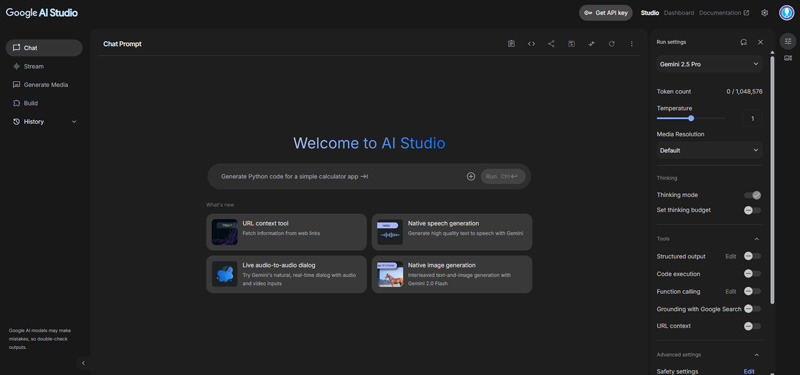Viewport: 800px width, 375px height.
Task: Open the Documentation link text
Action: click(x=720, y=13)
